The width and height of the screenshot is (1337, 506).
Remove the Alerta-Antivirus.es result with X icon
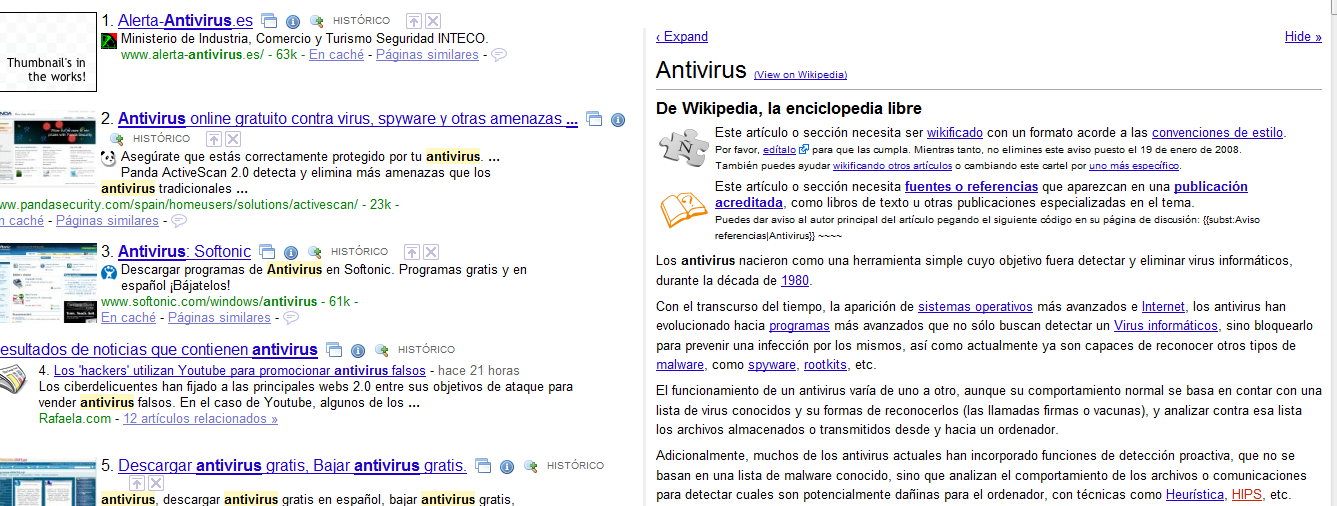pyautogui.click(x=432, y=21)
